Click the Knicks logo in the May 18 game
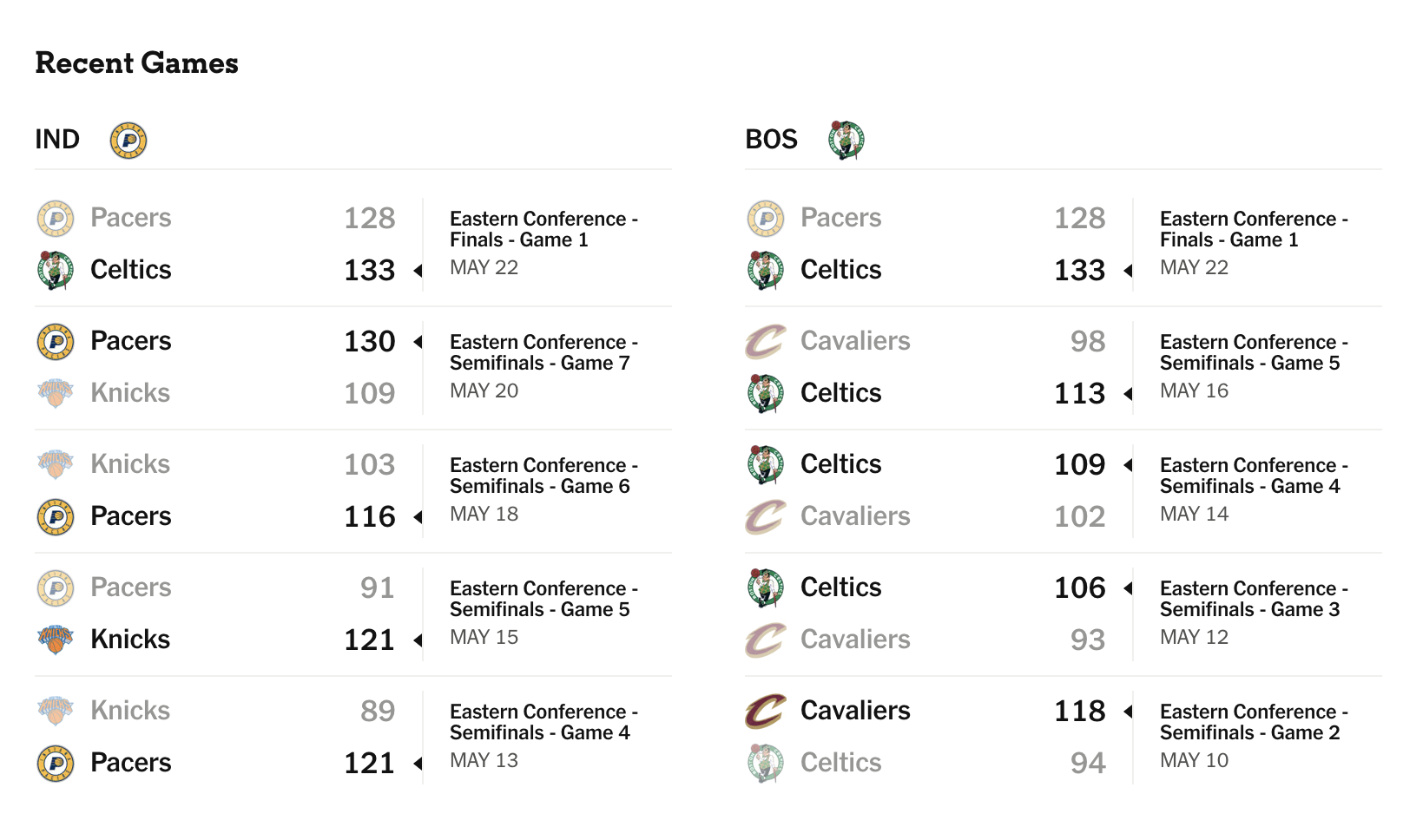 point(56,464)
